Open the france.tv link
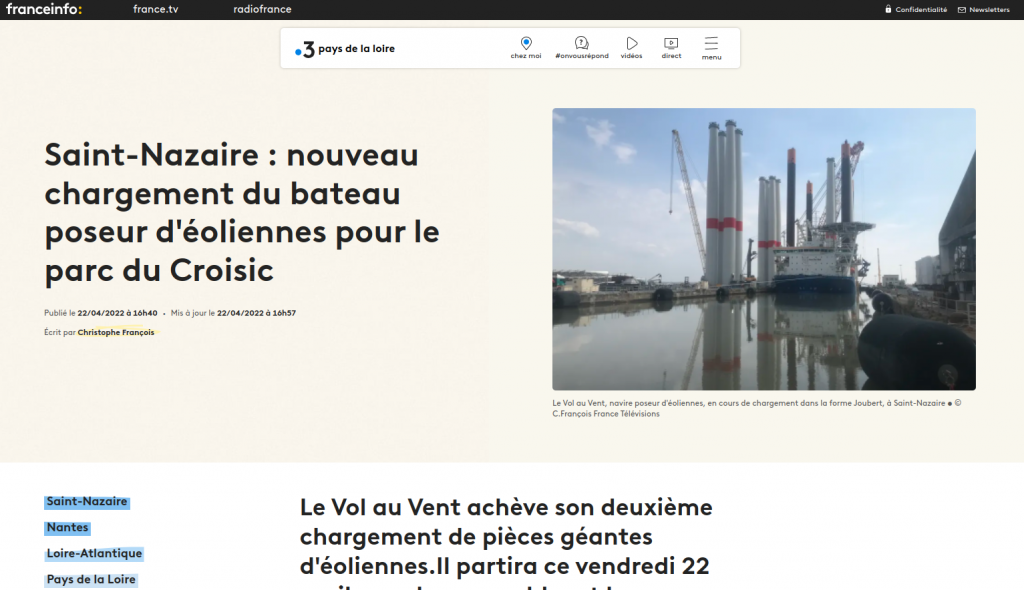 (x=155, y=9)
